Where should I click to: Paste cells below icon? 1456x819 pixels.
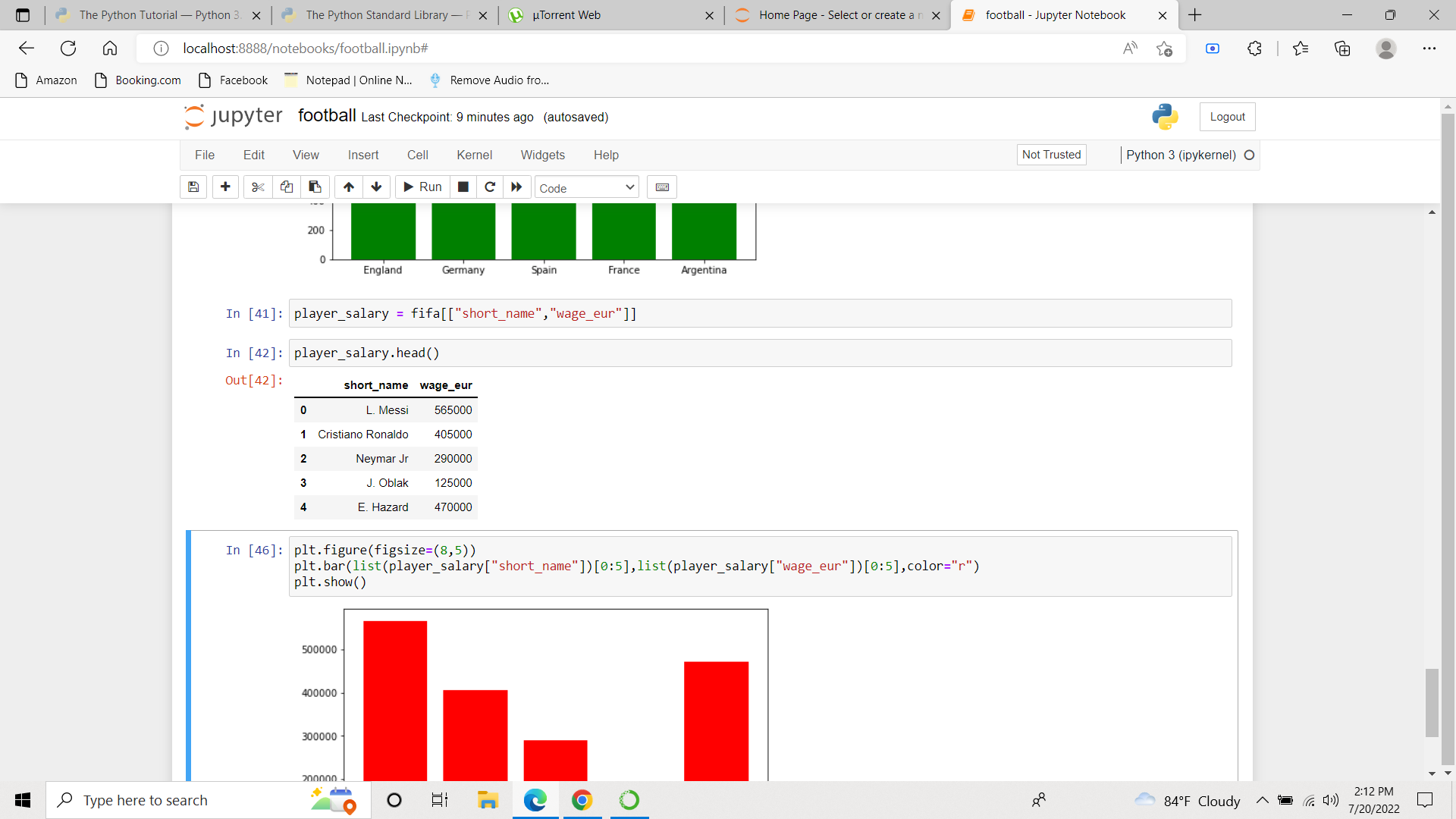click(x=315, y=187)
